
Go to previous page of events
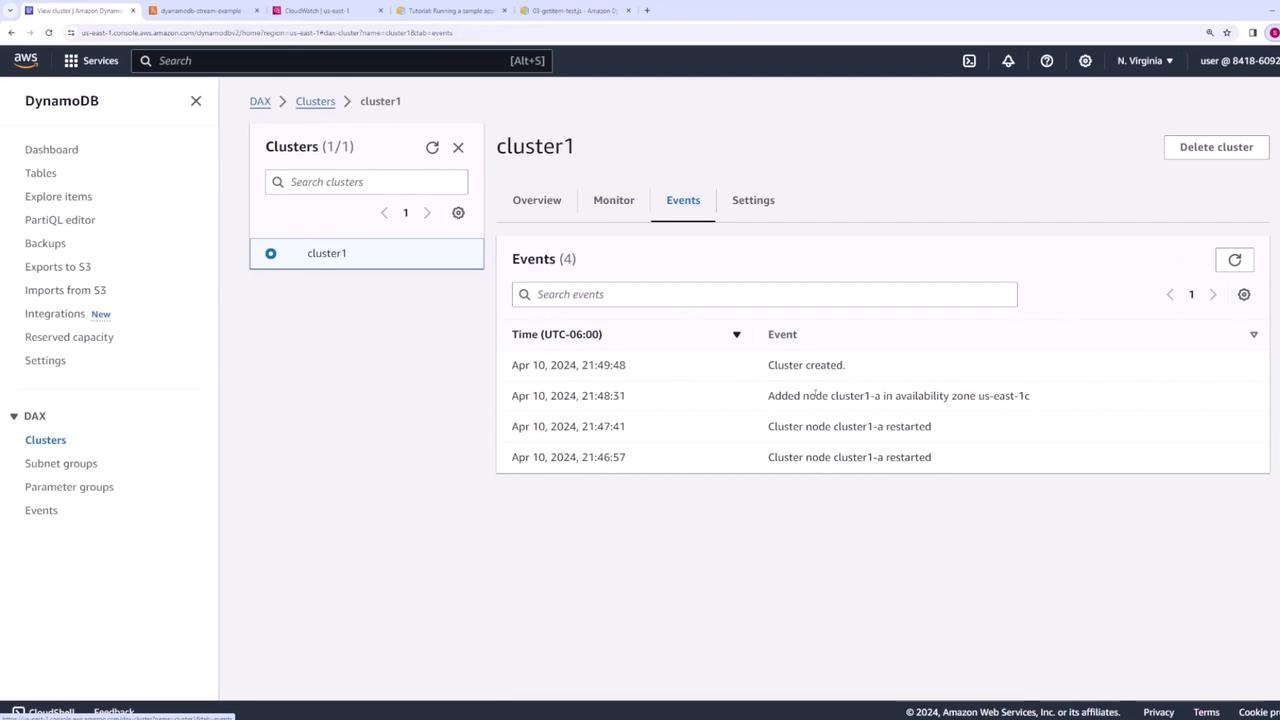coord(1170,295)
